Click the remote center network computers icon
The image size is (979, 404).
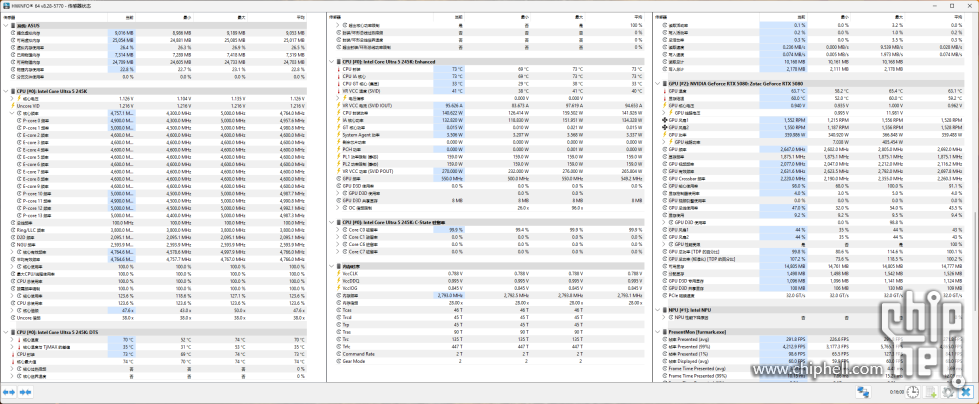pyautogui.click(x=866, y=391)
